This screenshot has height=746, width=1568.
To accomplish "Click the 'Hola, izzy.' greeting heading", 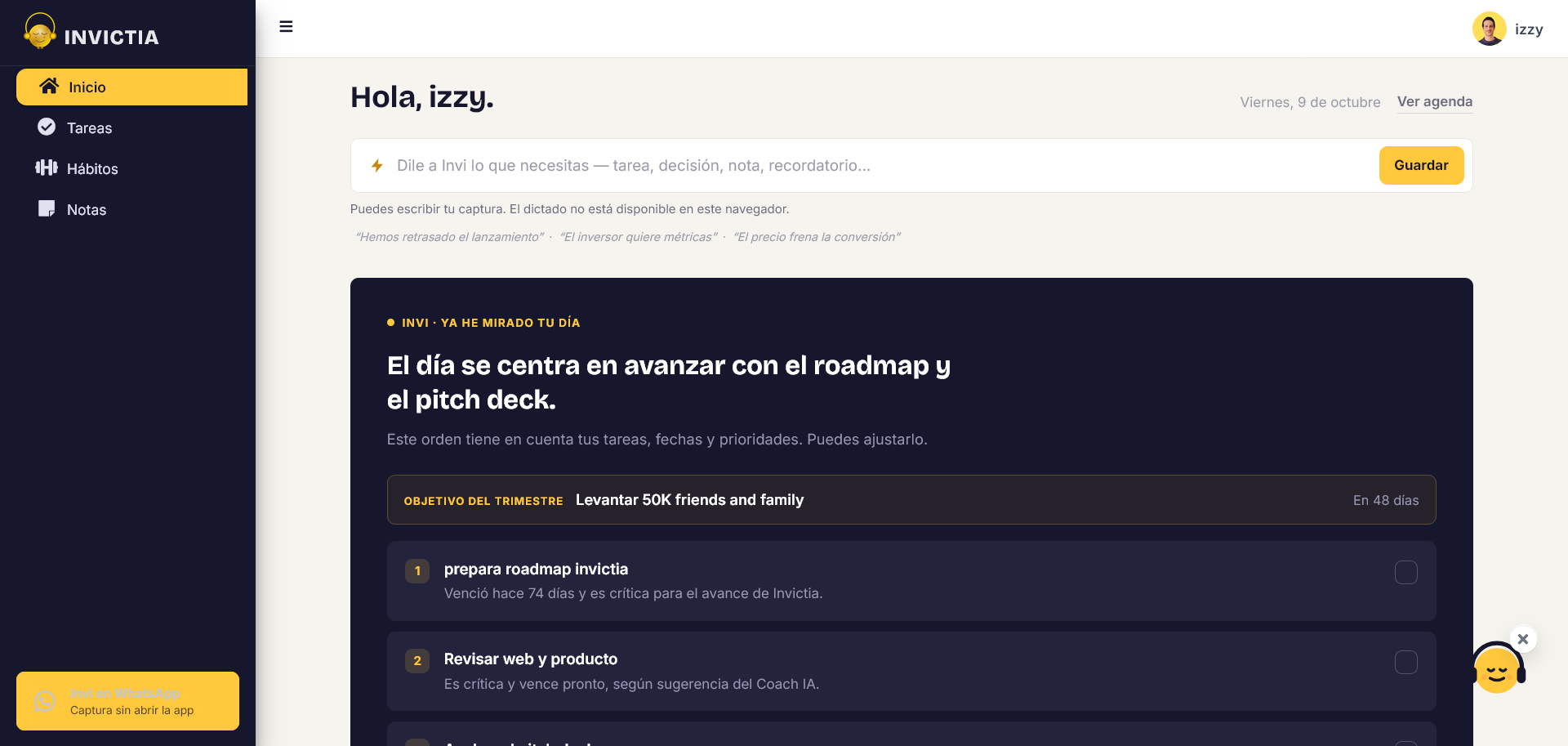I will click(x=422, y=97).
